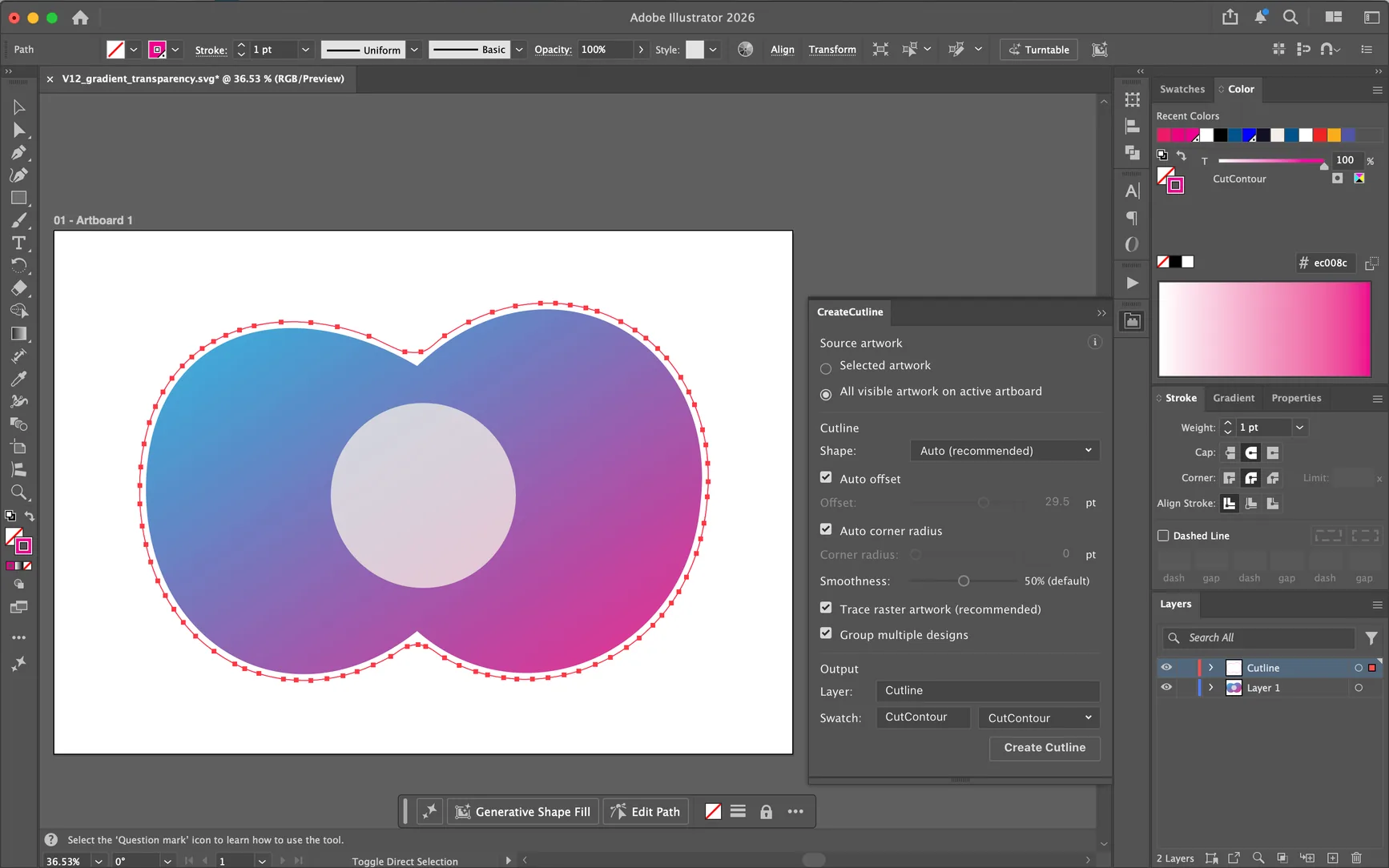Screen dimensions: 1389x868
Task: Click the Home icon
Action: (80, 17)
